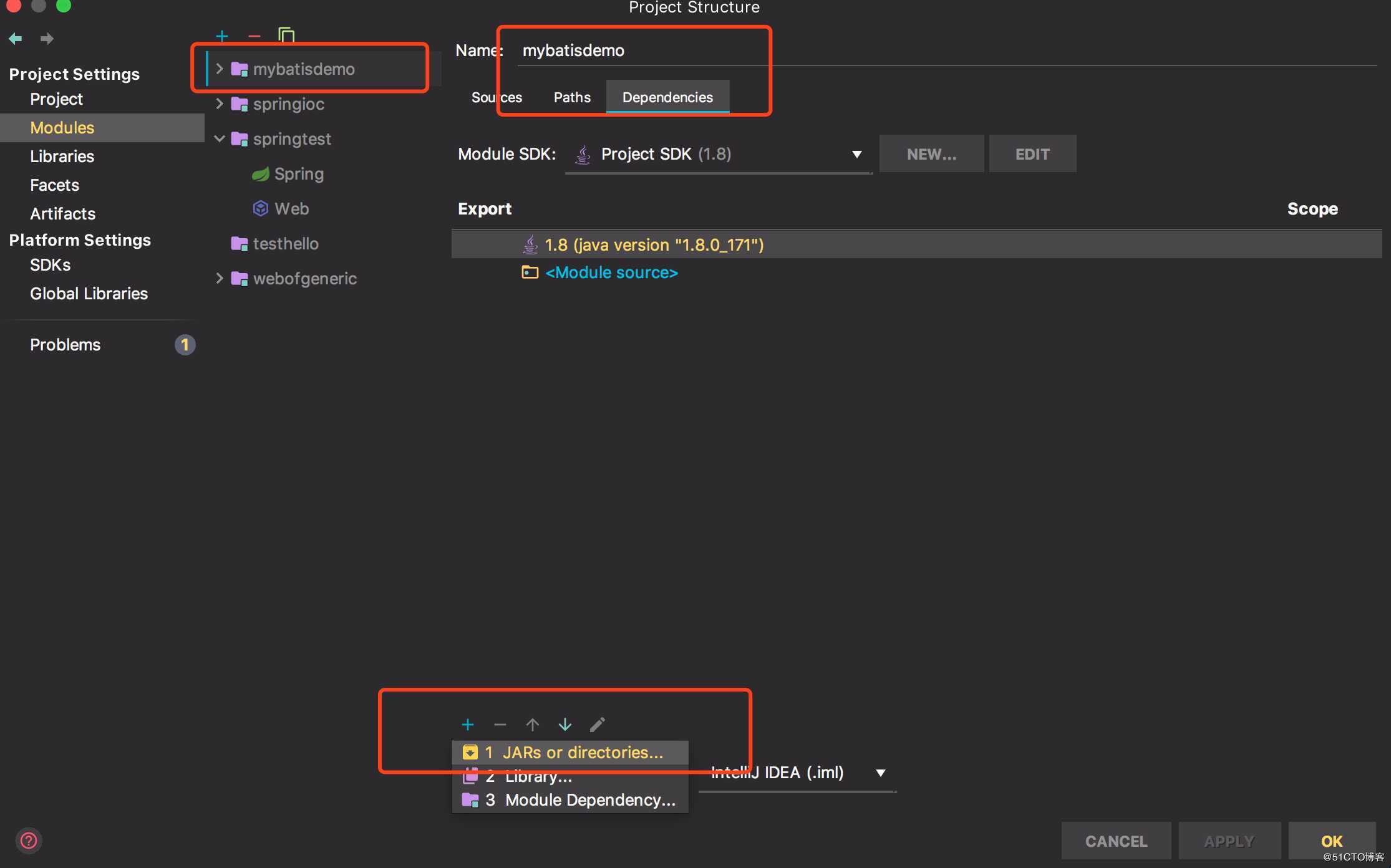Click the testhello module folder icon
Viewport: 1391px width, 868px height.
pyautogui.click(x=240, y=244)
